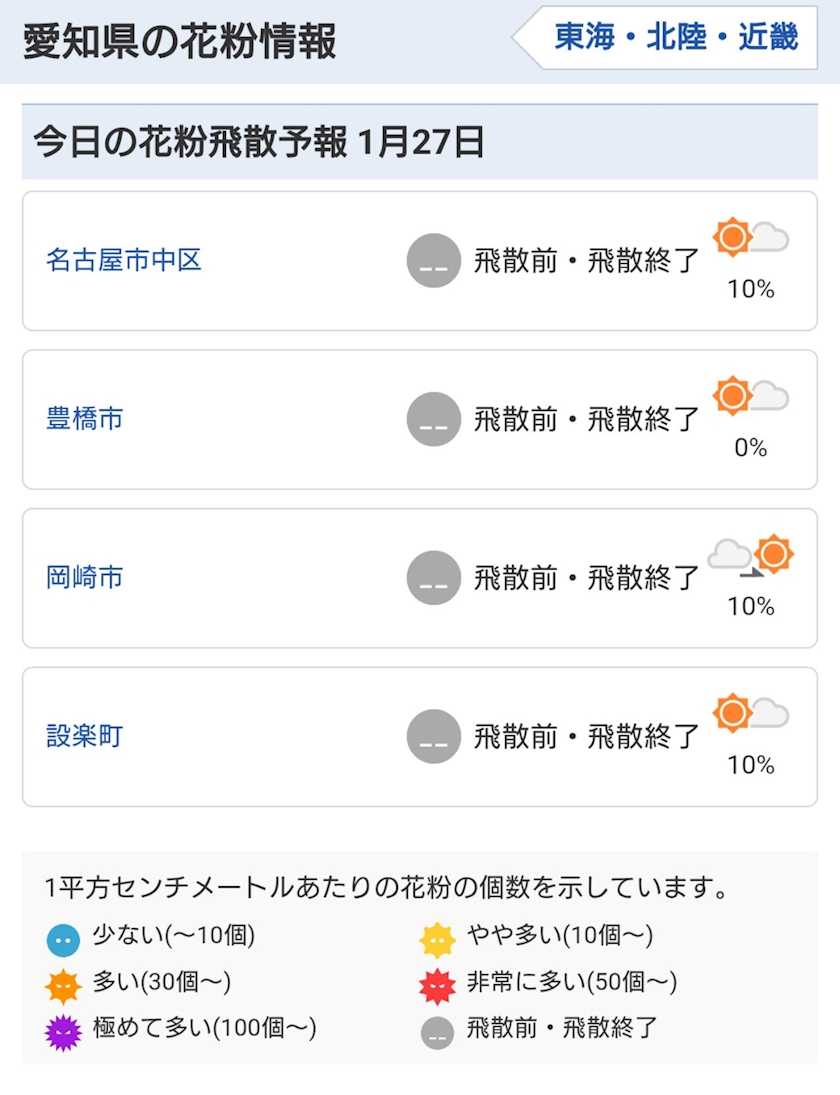Screen dimensions: 840x1095
Task: Go back to 東海・北陸・近畿 region
Action: click(675, 38)
